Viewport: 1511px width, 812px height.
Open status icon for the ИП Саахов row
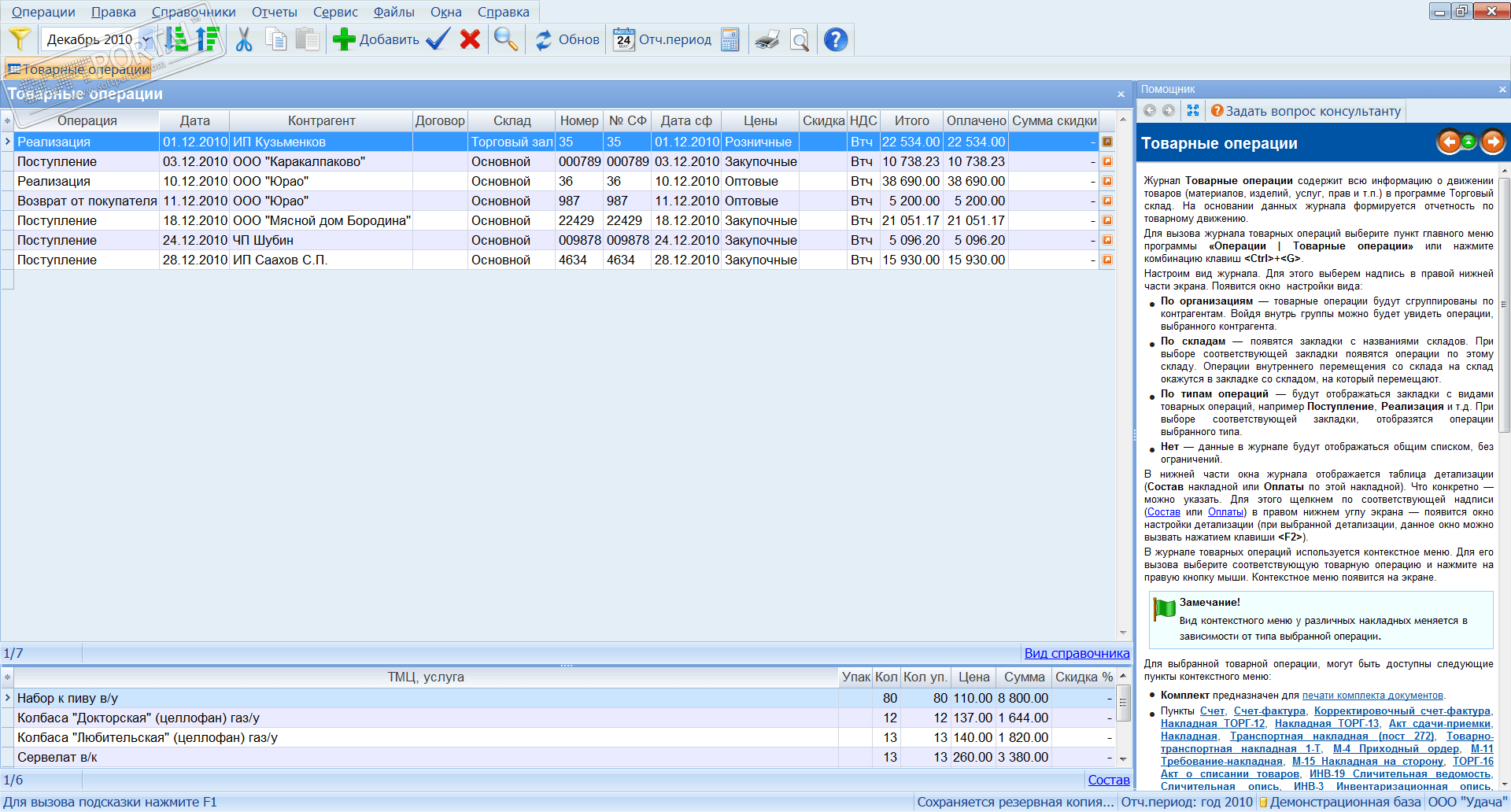1107,260
